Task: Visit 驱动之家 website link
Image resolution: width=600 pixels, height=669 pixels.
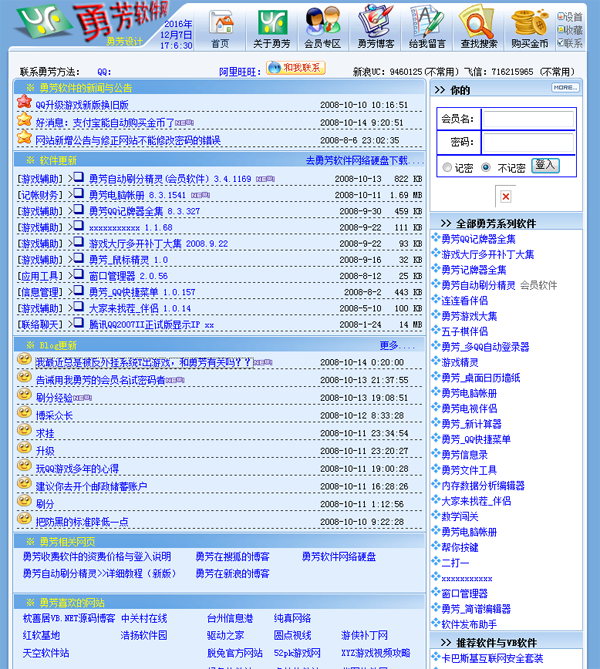Action: (225, 635)
